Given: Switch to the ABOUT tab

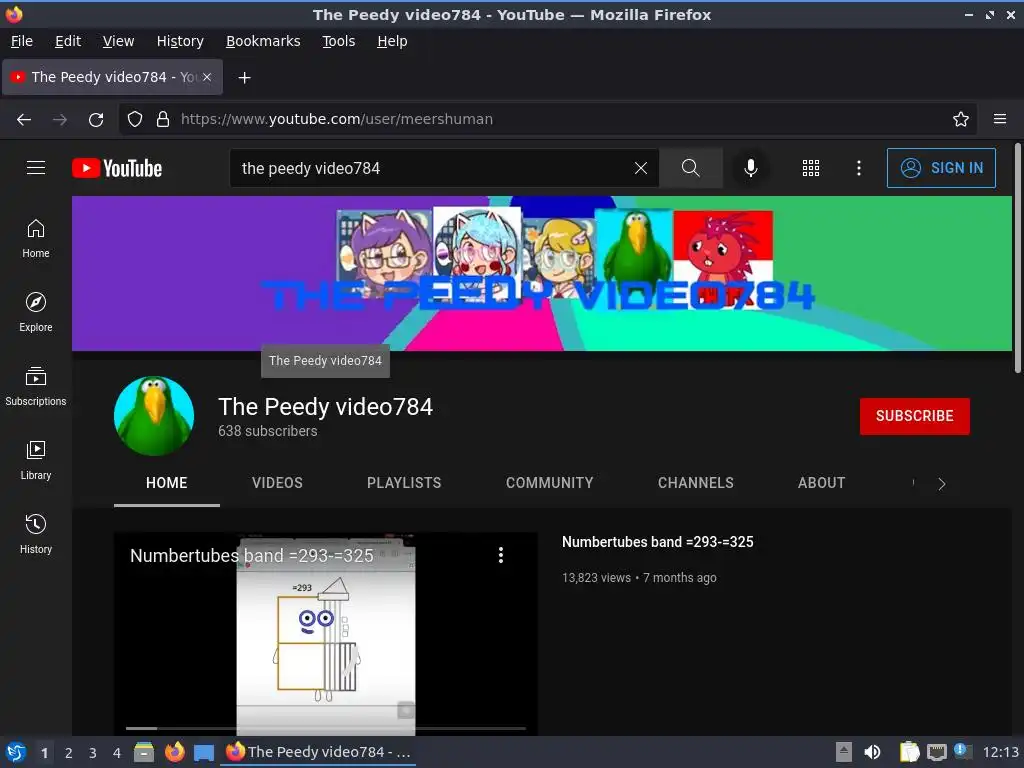Looking at the screenshot, I should pos(822,483).
